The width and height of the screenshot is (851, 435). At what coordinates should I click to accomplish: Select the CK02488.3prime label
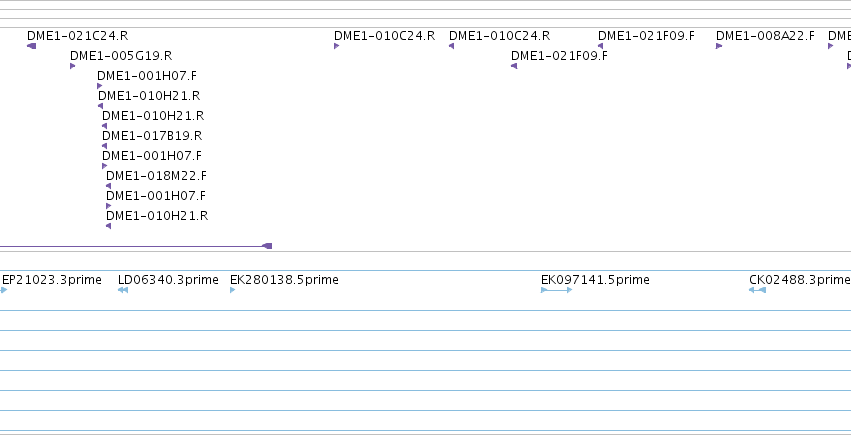(800, 280)
